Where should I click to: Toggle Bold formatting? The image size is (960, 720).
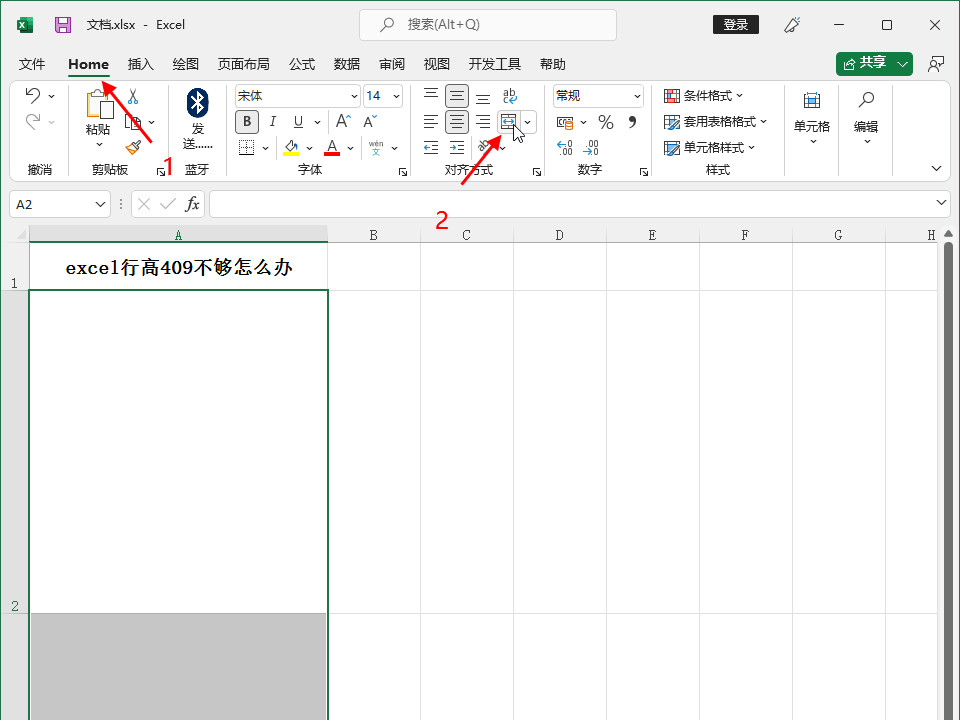[246, 122]
